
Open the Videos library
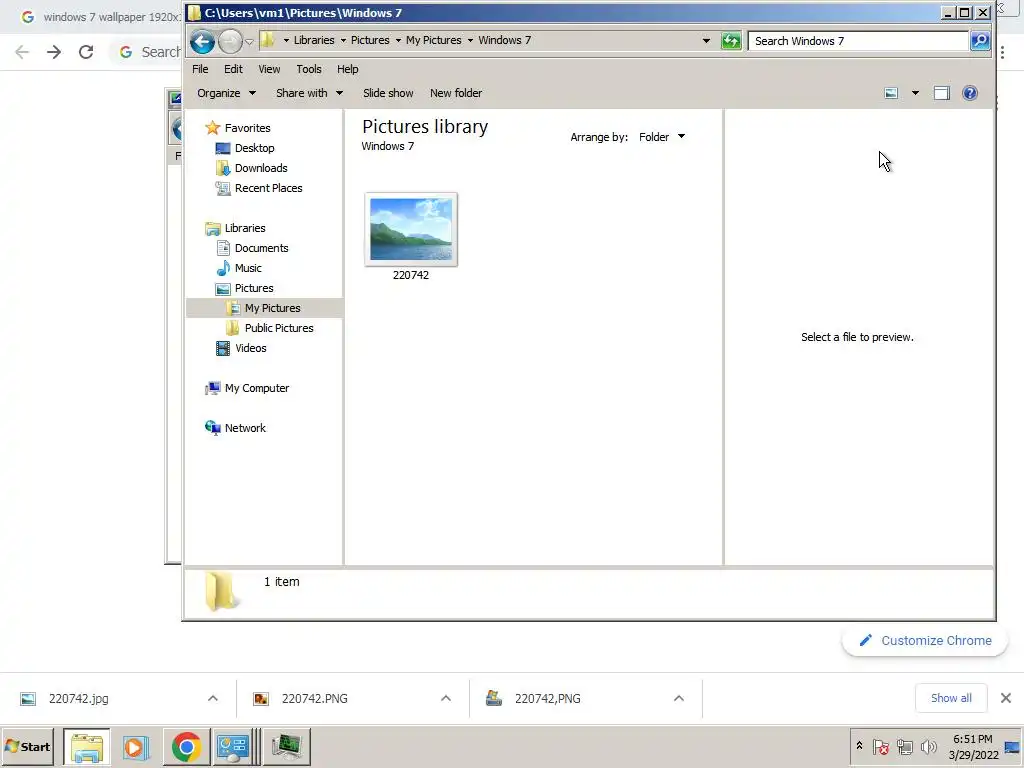point(251,348)
